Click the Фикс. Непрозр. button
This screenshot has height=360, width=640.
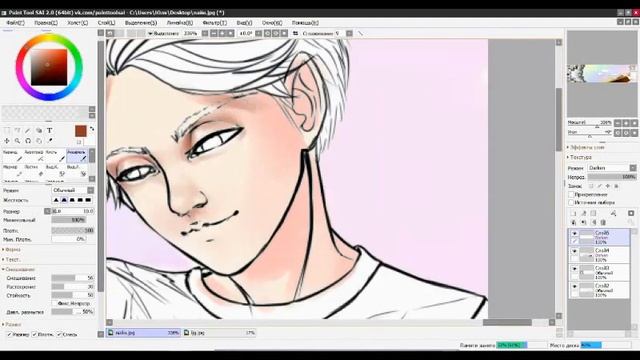click(74, 304)
